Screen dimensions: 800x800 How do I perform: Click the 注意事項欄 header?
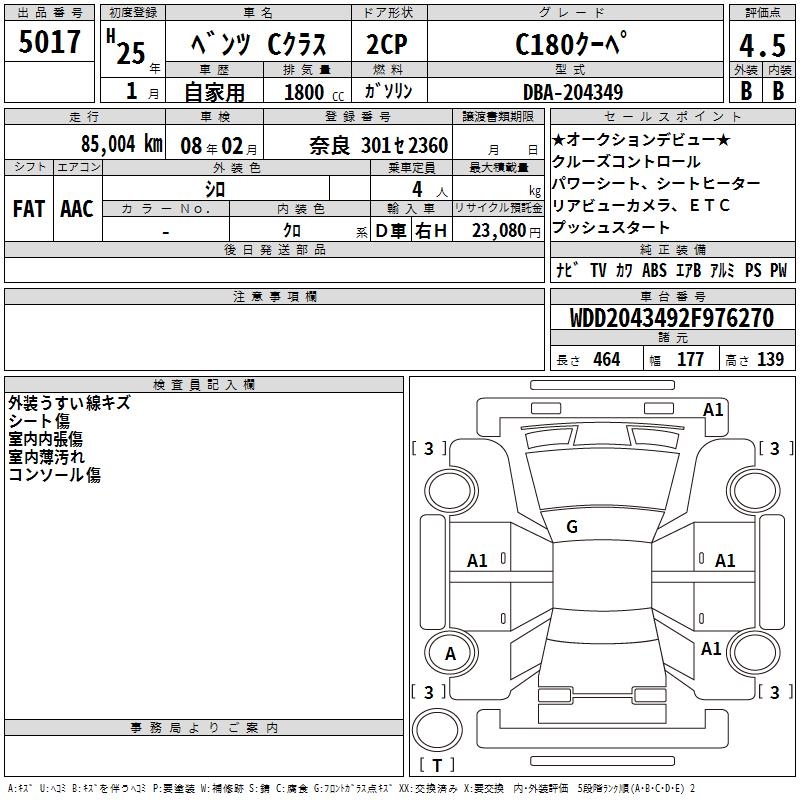pos(275,296)
